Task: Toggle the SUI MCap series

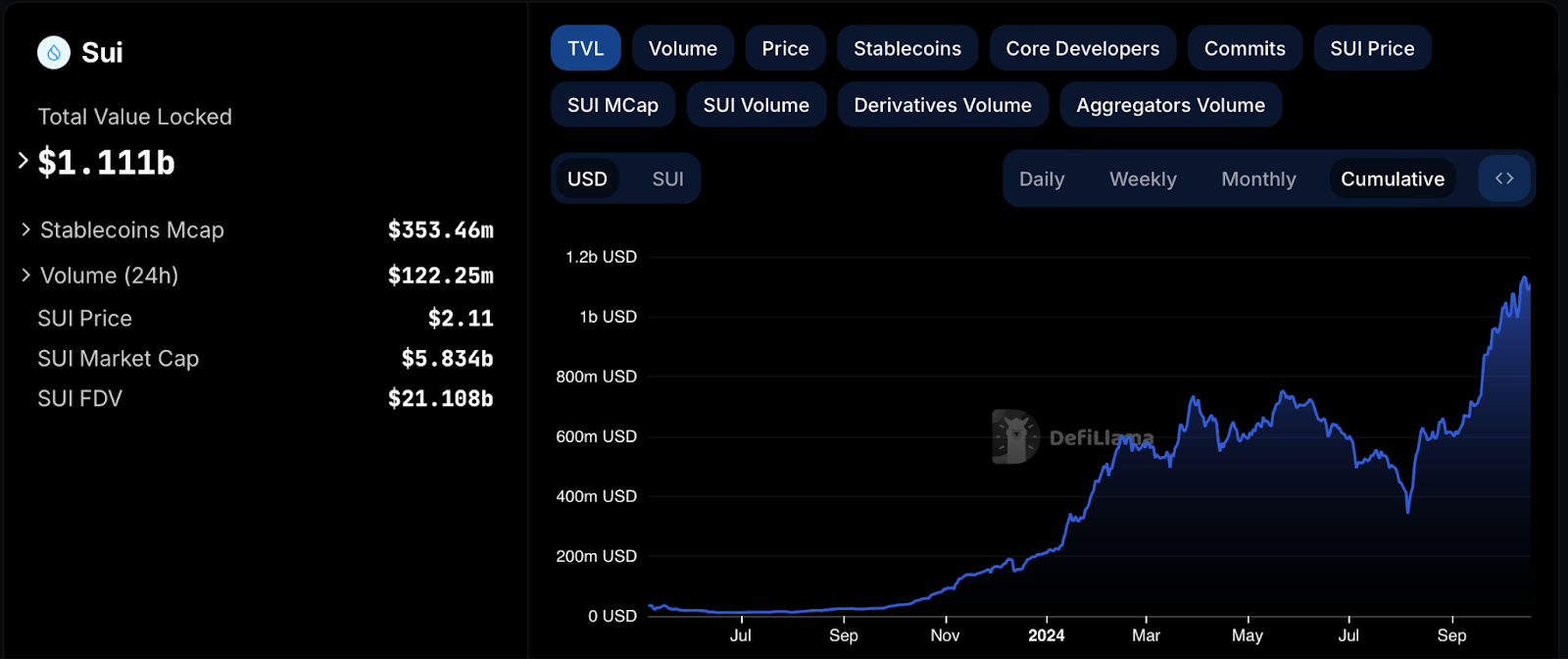Action: (612, 105)
